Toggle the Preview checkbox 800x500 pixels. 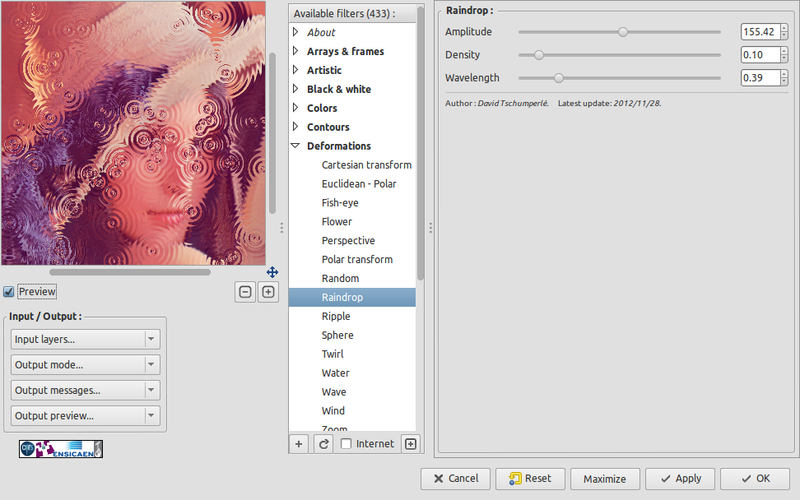tap(9, 292)
